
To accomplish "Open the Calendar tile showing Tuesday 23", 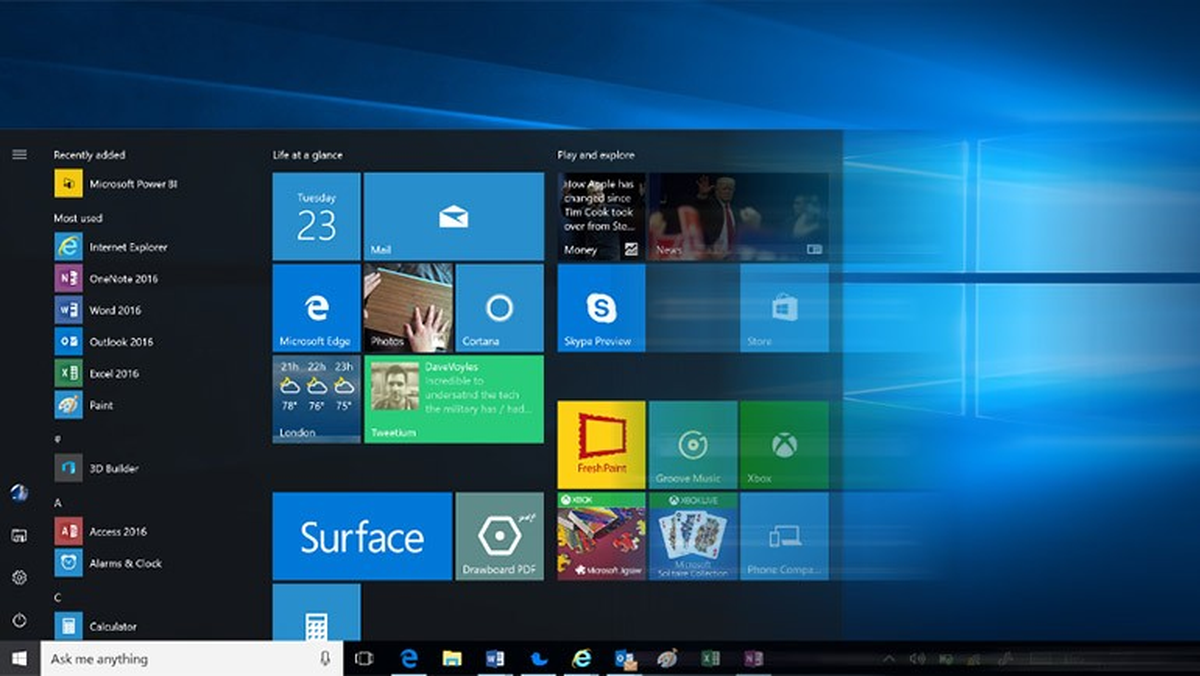I will (x=316, y=216).
